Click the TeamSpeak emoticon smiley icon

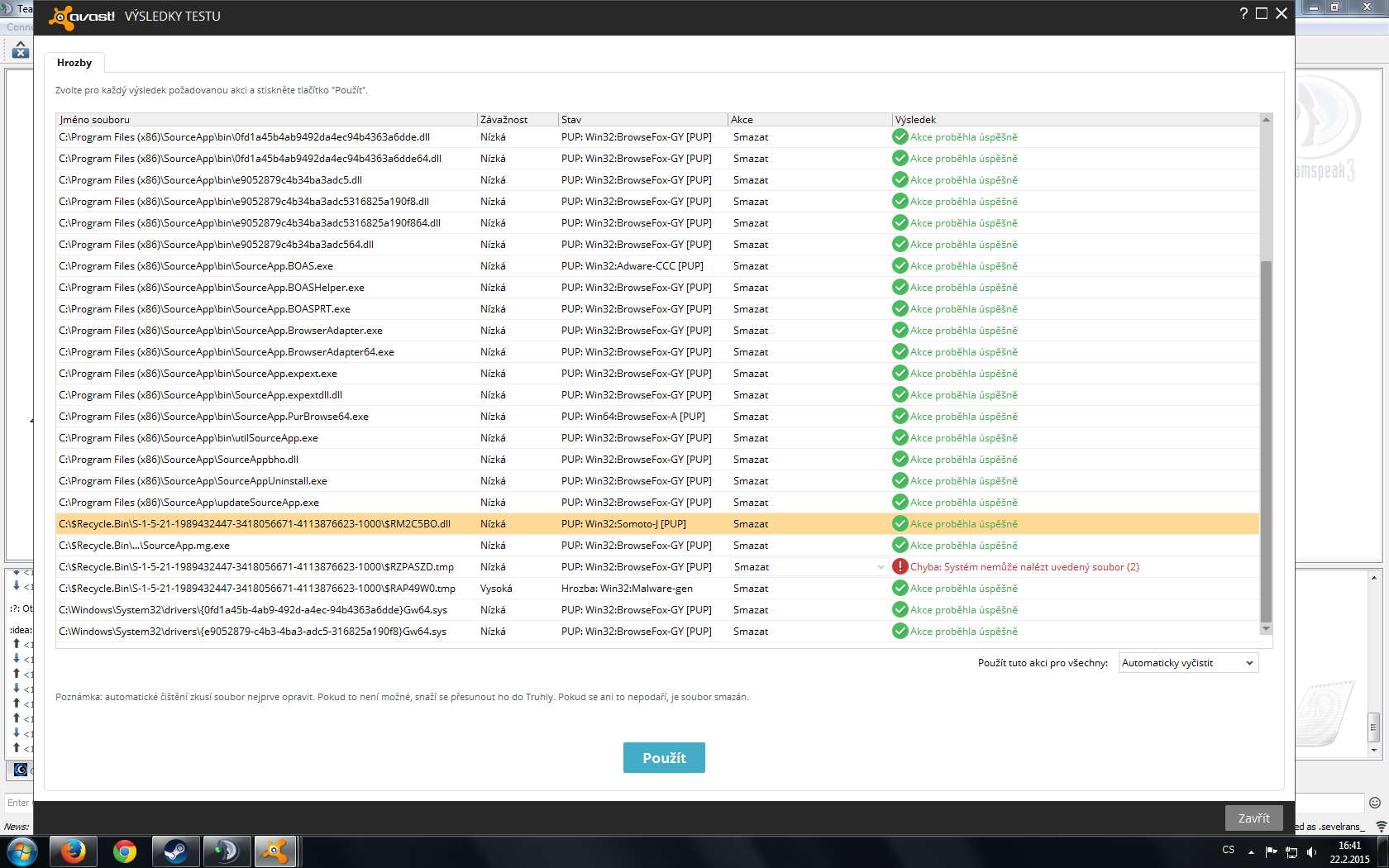(1375, 803)
